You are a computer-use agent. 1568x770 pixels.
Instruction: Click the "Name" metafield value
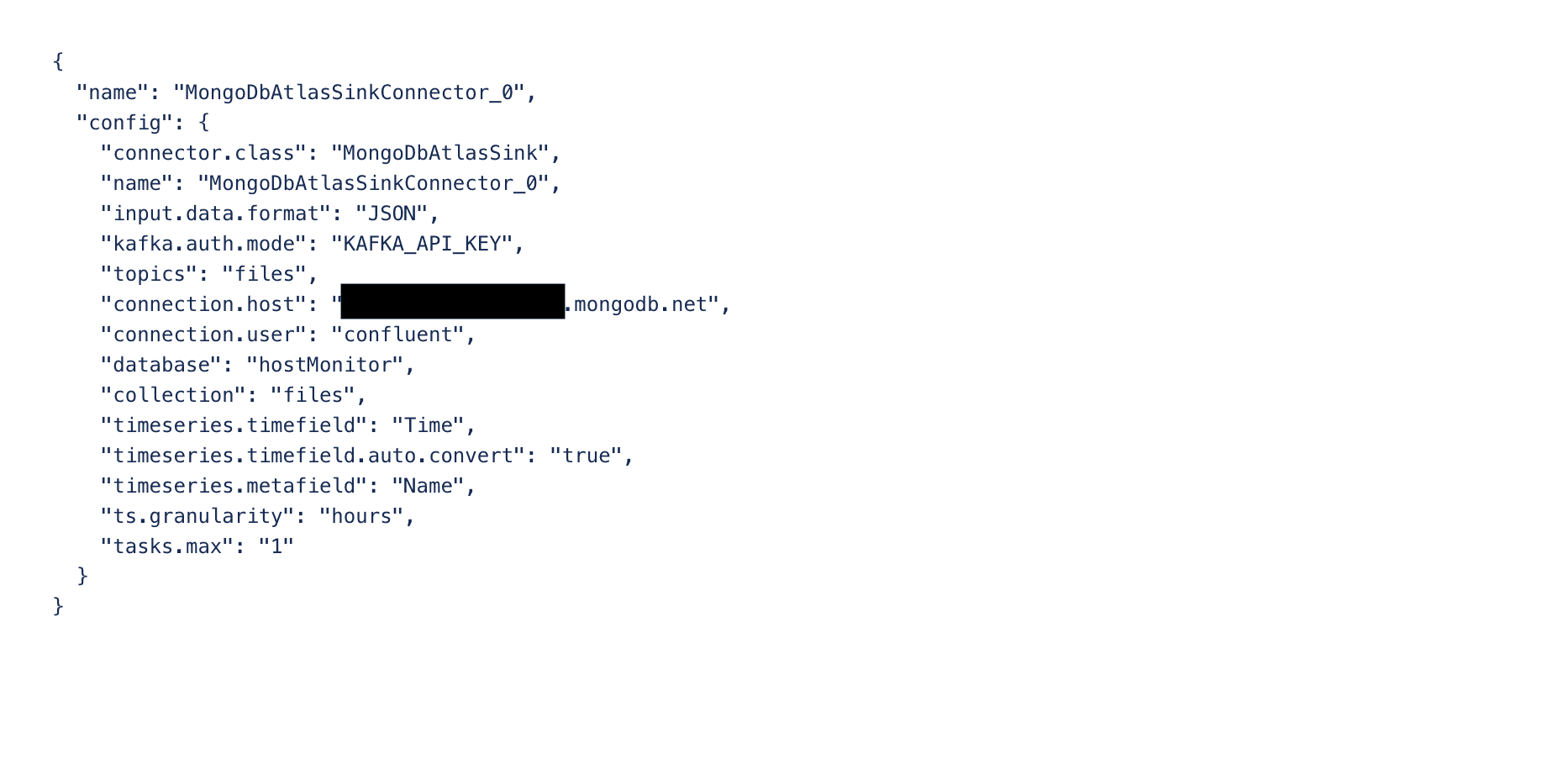(429, 486)
